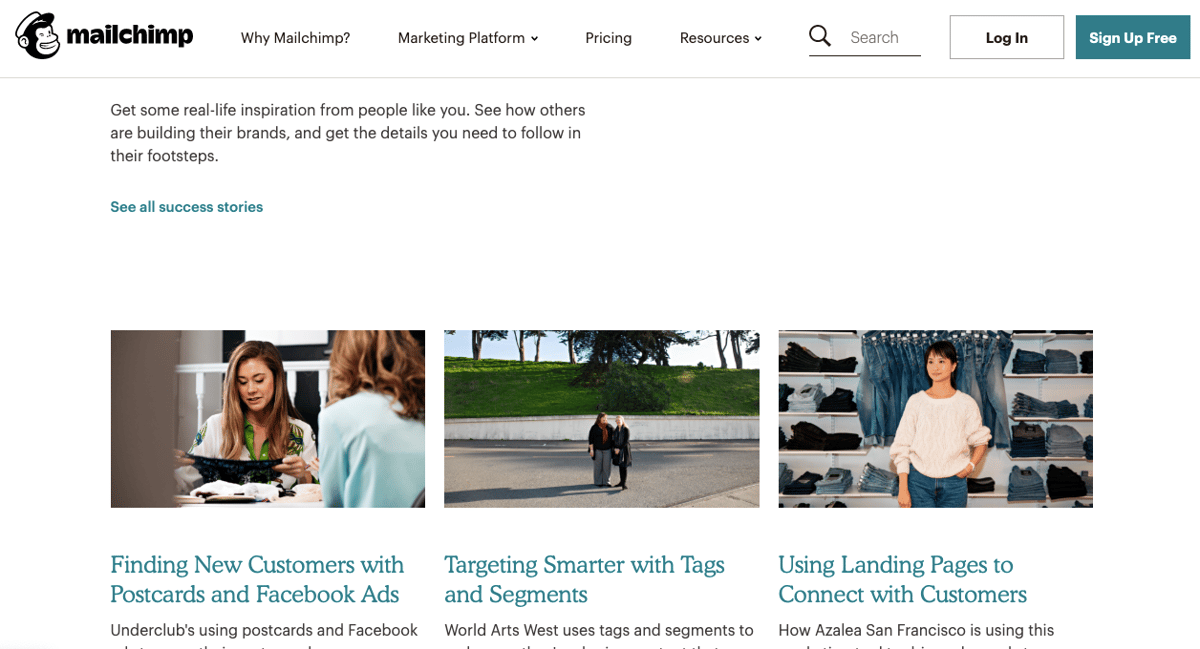
Task: Click the chevron beside Resources
Action: (757, 39)
